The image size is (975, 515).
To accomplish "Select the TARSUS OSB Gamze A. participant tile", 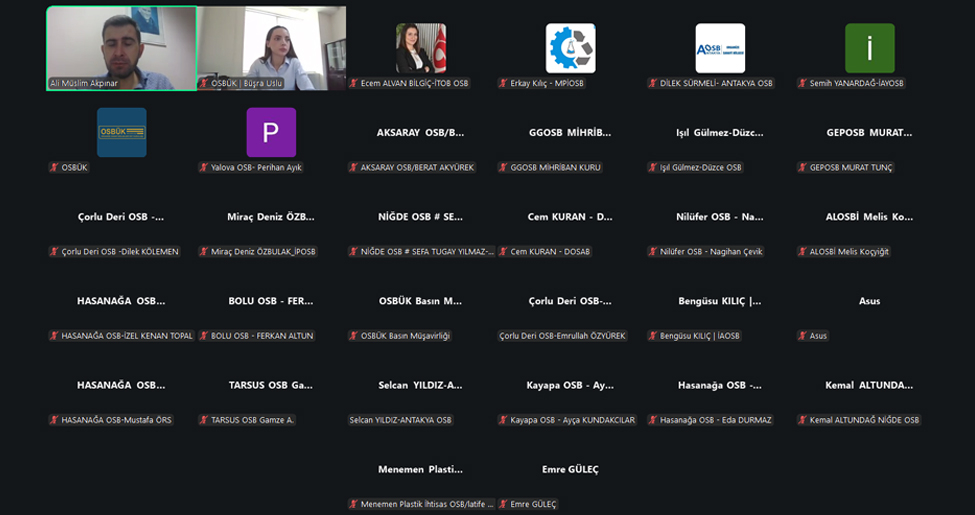I will pos(271,386).
